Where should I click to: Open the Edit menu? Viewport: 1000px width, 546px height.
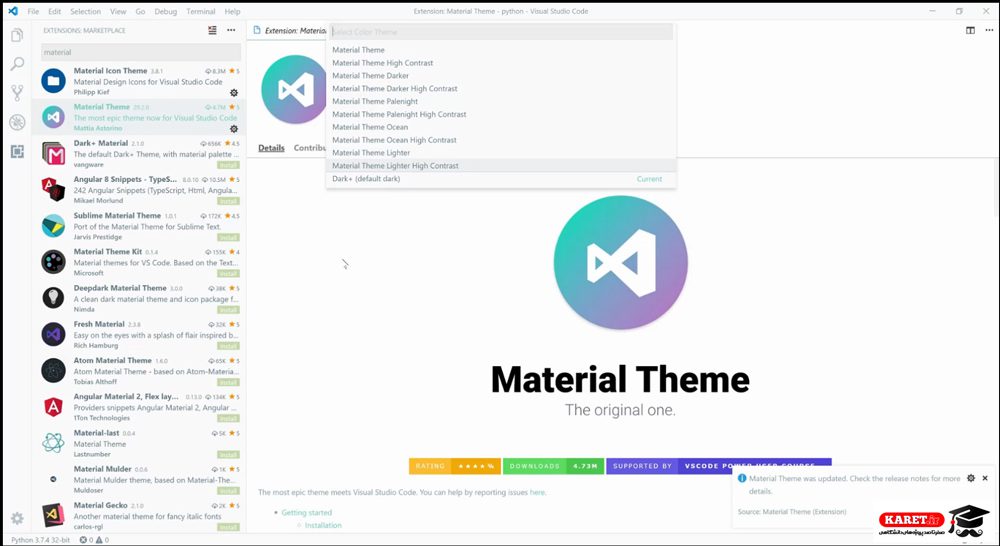tap(55, 11)
